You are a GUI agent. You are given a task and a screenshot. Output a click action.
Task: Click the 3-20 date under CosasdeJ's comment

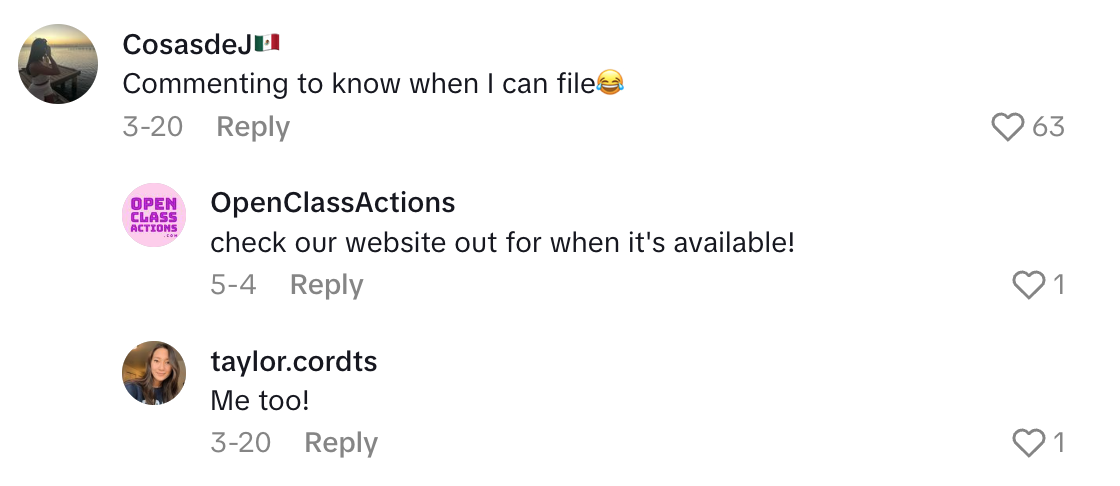(152, 127)
